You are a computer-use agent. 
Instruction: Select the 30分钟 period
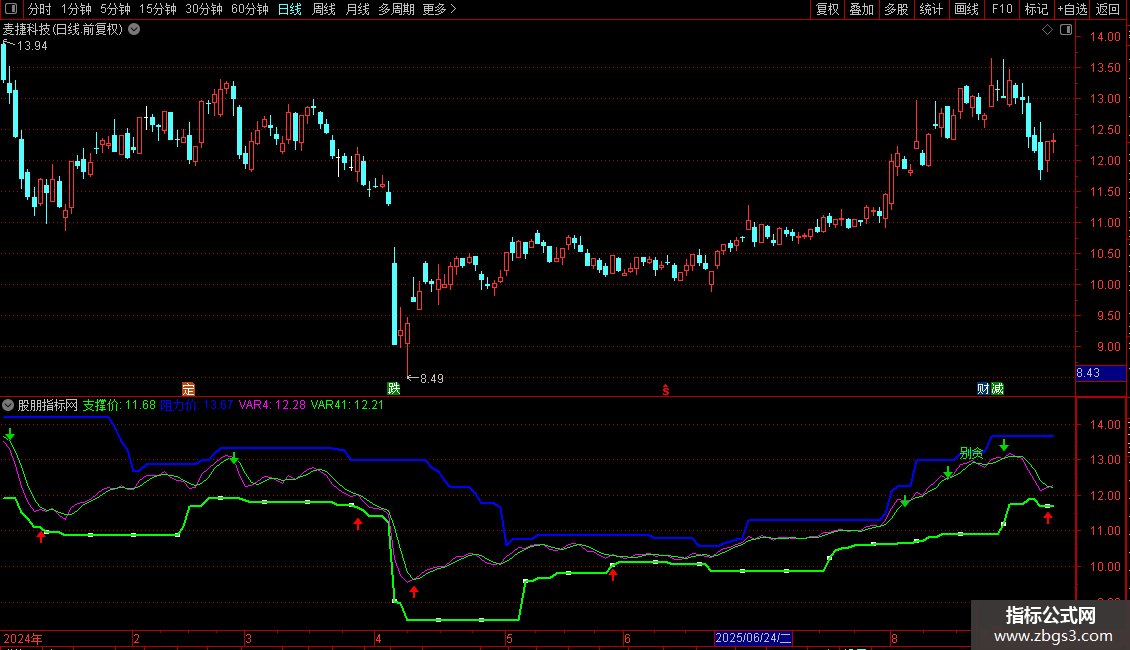point(204,9)
